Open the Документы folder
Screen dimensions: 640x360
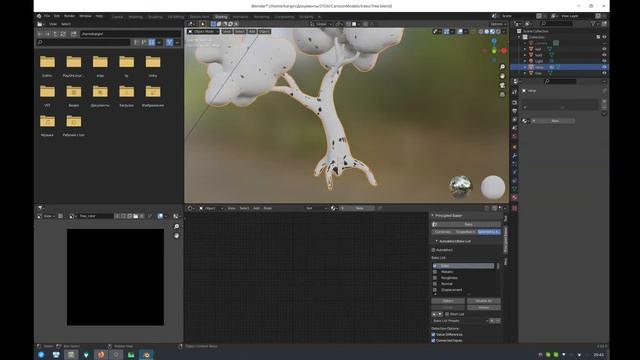point(100,96)
